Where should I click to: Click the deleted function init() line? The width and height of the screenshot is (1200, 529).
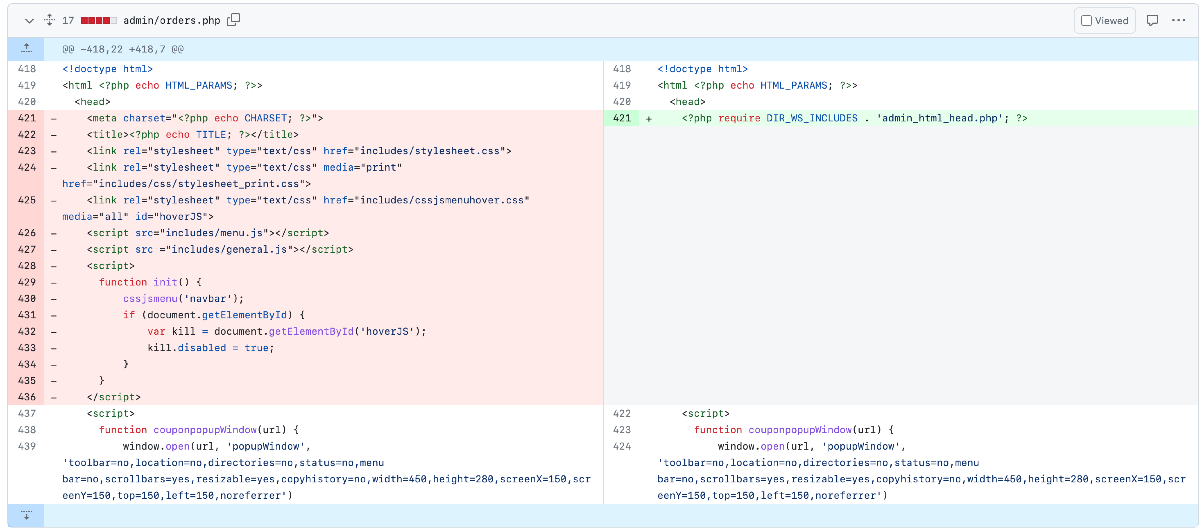pyautogui.click(x=150, y=282)
